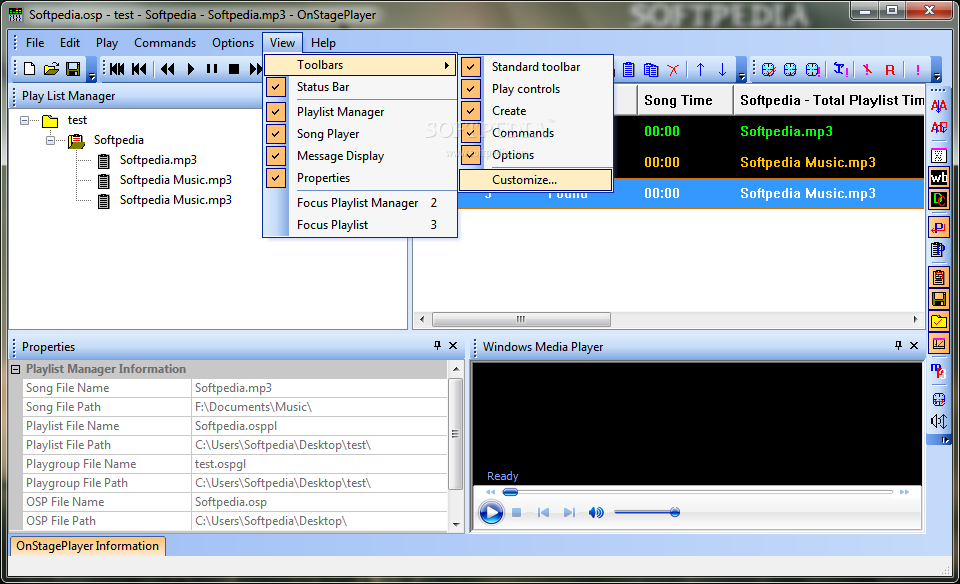
Task: Open the File menu
Action: [35, 43]
